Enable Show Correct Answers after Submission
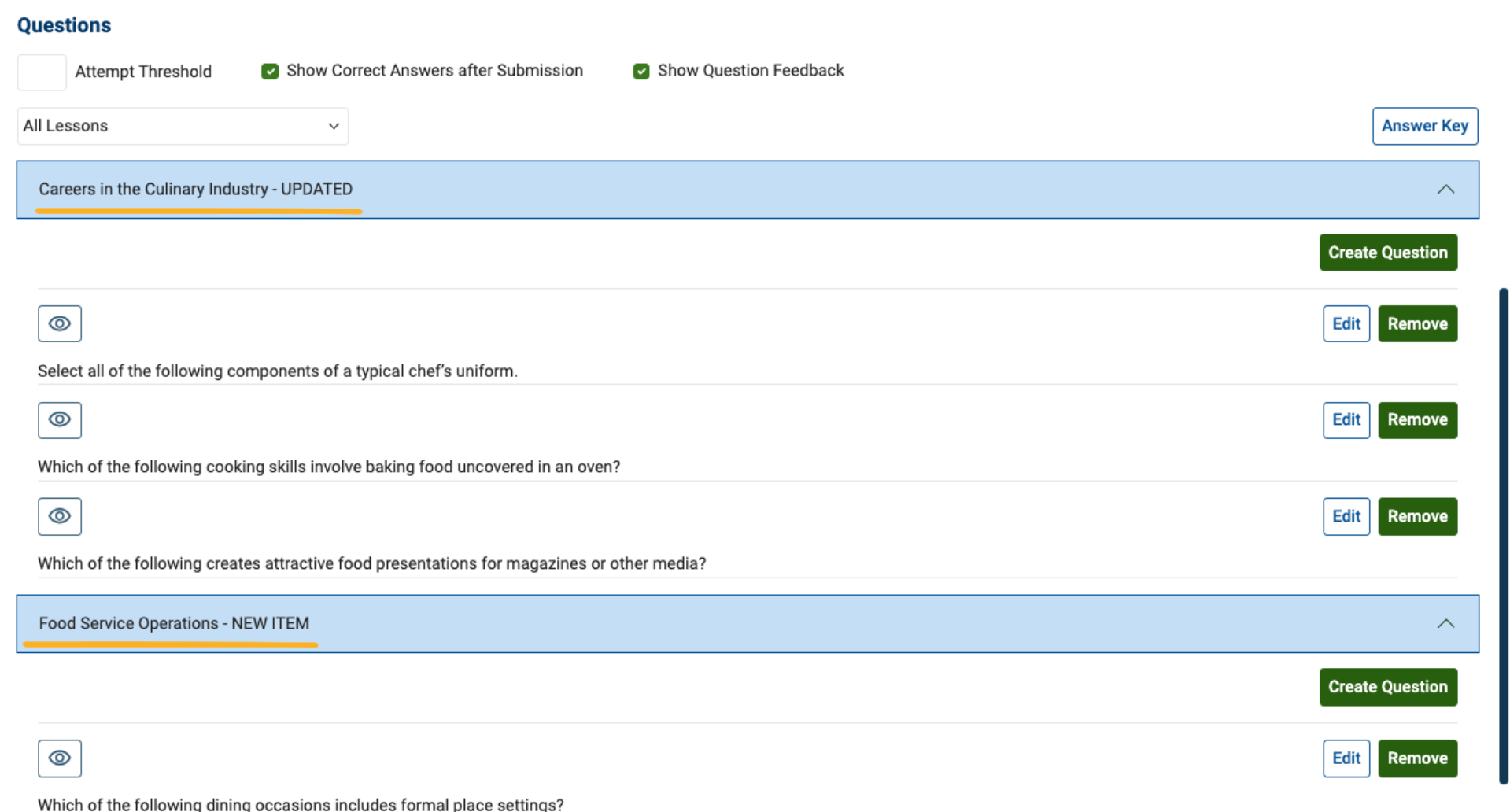This screenshot has width=1510, height=812. [x=269, y=71]
